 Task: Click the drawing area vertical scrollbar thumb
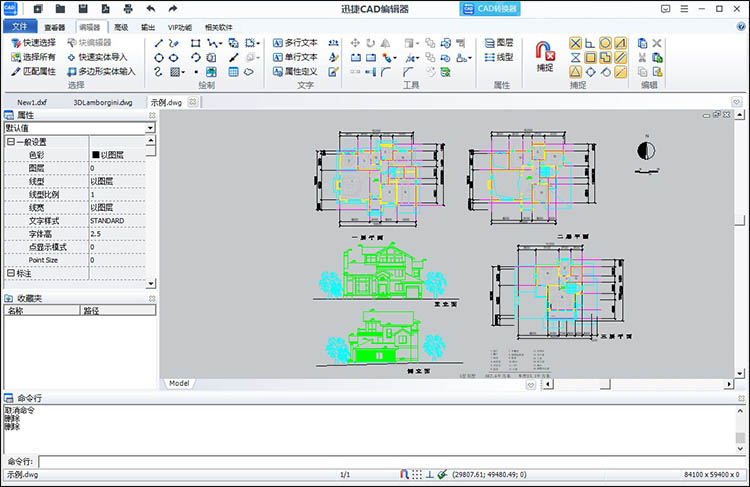coord(740,220)
